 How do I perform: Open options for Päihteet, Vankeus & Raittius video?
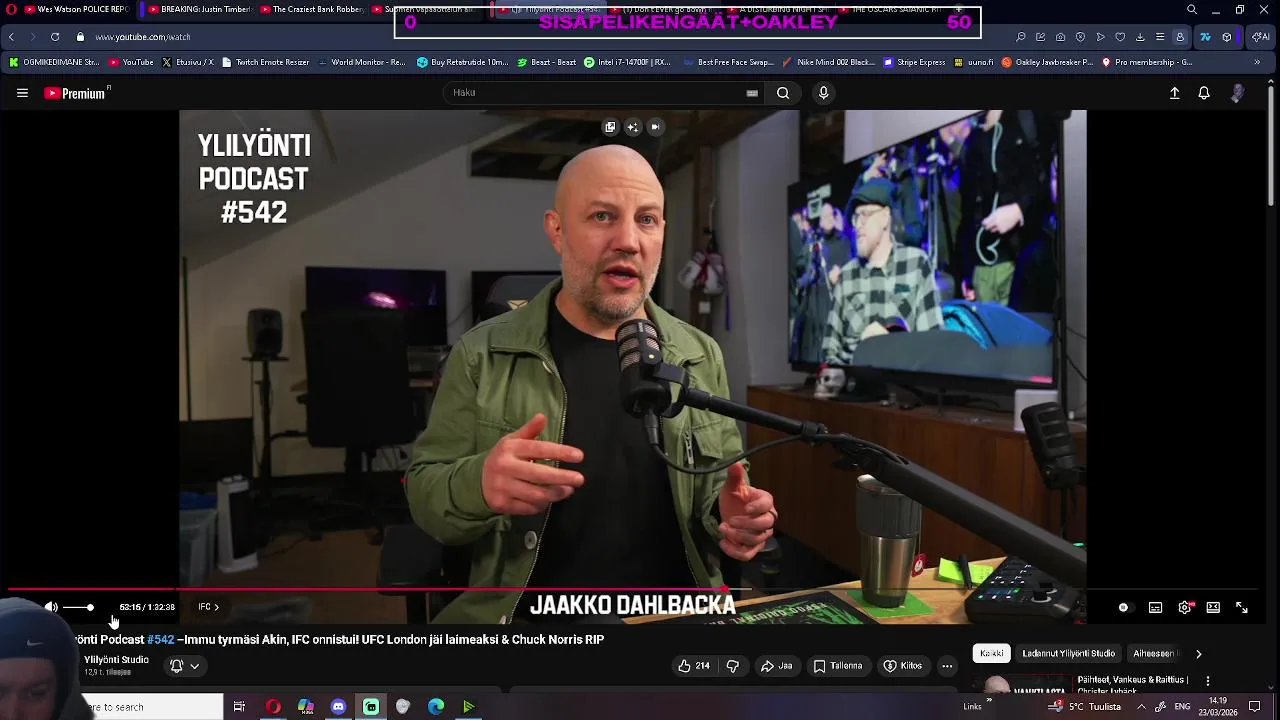tap(1208, 681)
